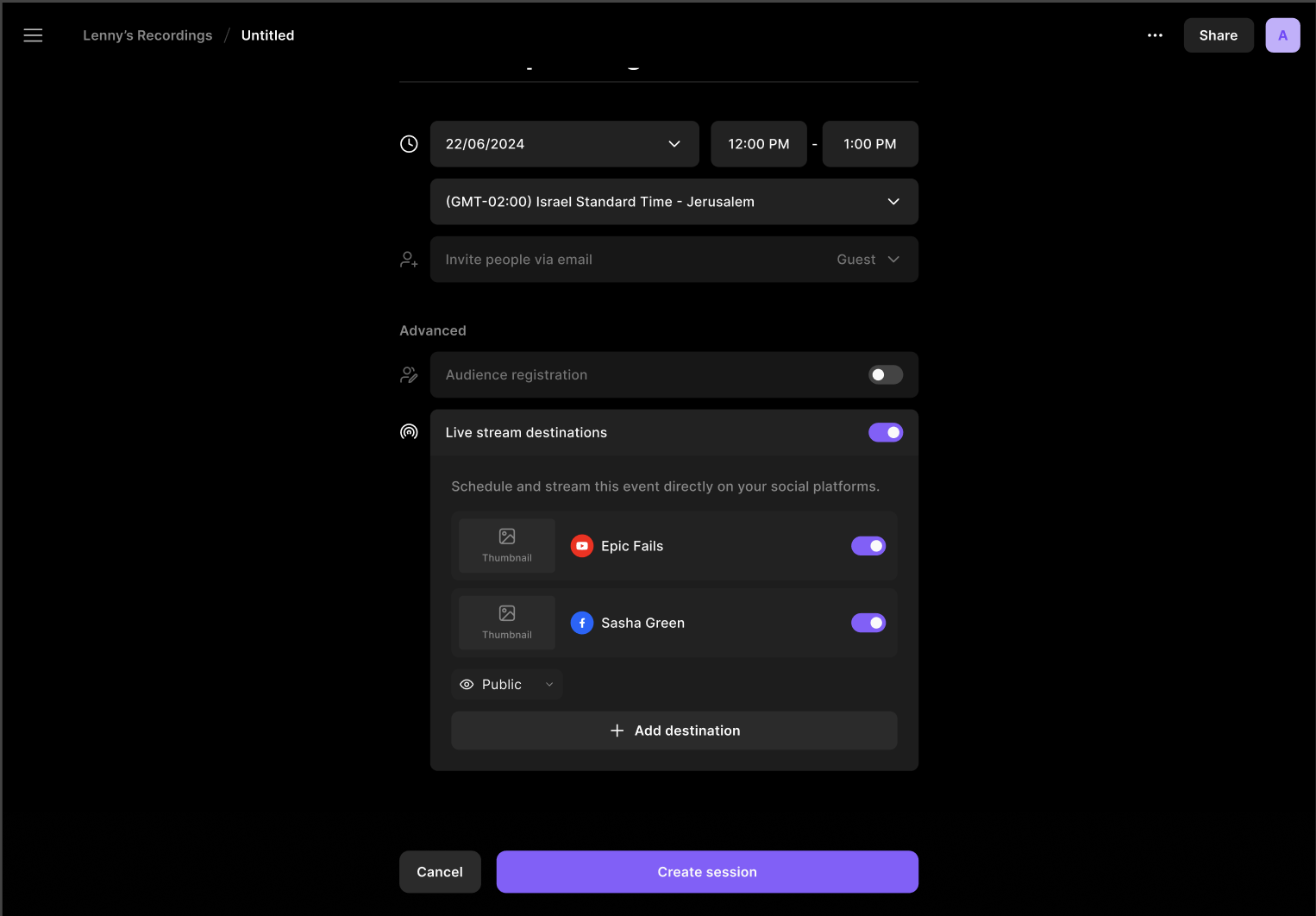Open the date dropdown 22/06/2024

tap(564, 144)
